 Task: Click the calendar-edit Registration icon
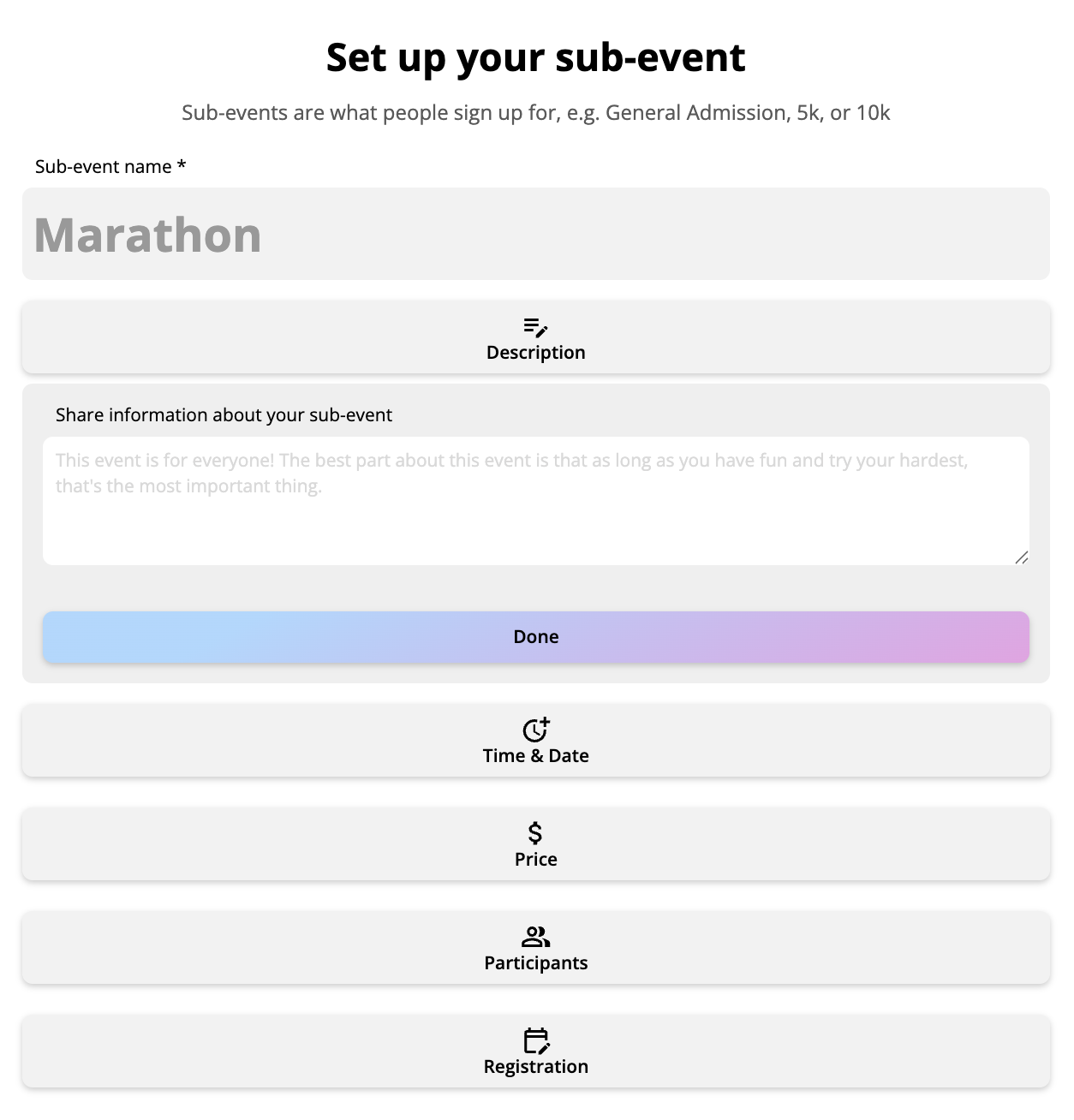(x=535, y=1040)
